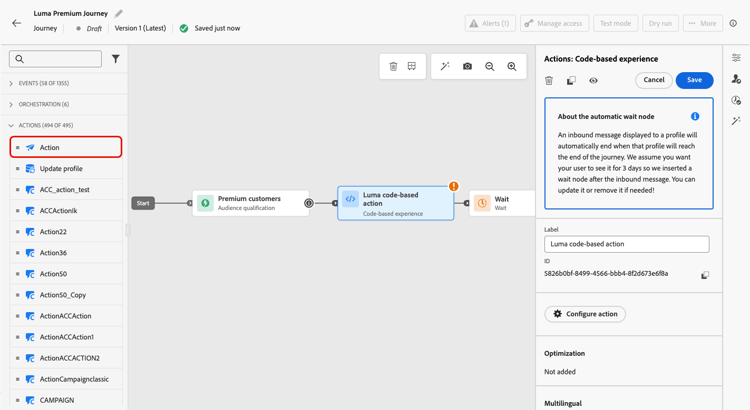Launch a Dry run
Screen dimensions: 750x410
pyautogui.click(x=660, y=23)
